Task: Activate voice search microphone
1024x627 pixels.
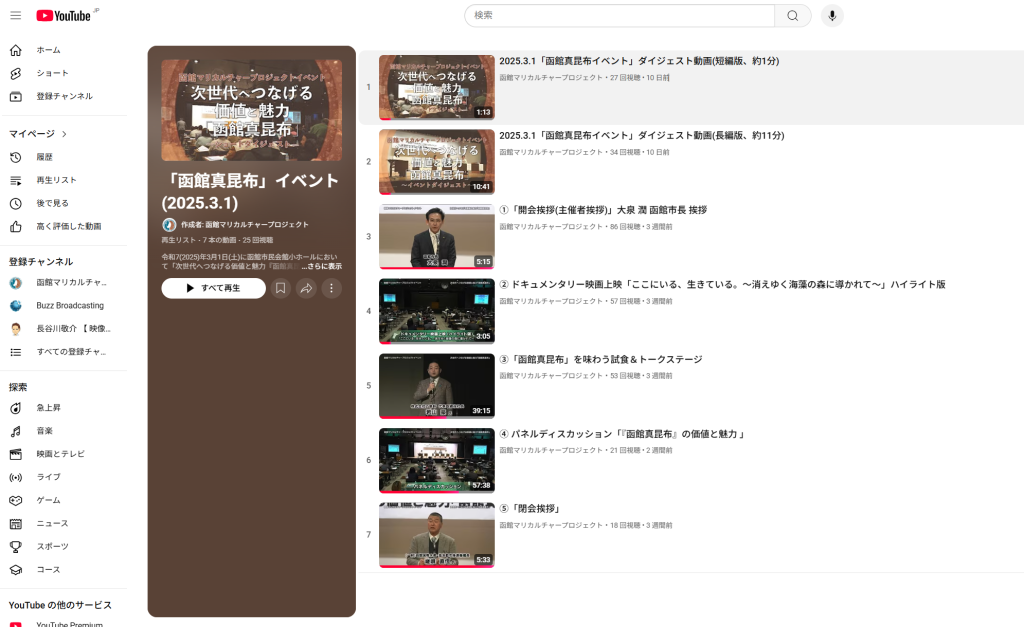Action: 832,16
